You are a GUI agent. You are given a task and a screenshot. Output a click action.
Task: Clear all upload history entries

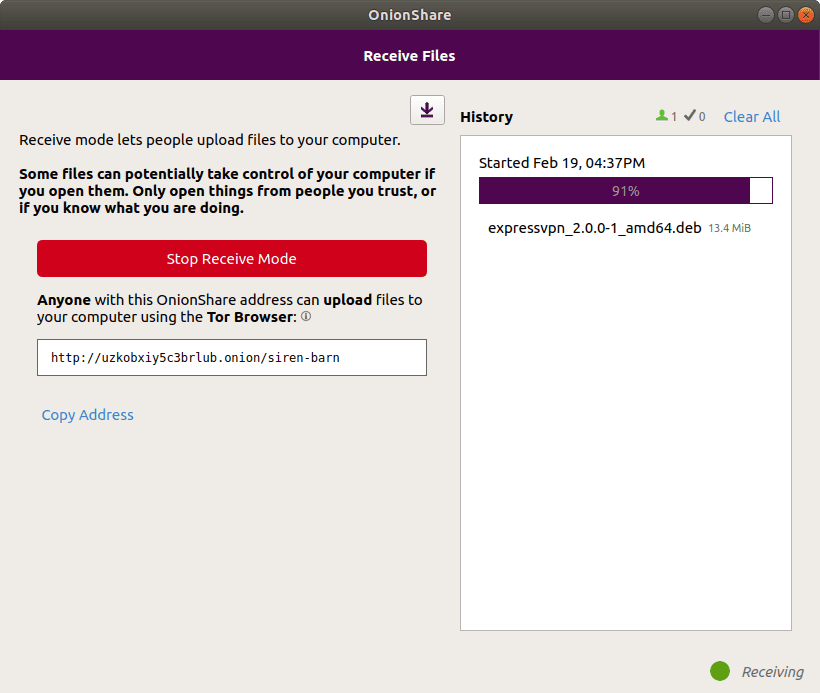(751, 117)
